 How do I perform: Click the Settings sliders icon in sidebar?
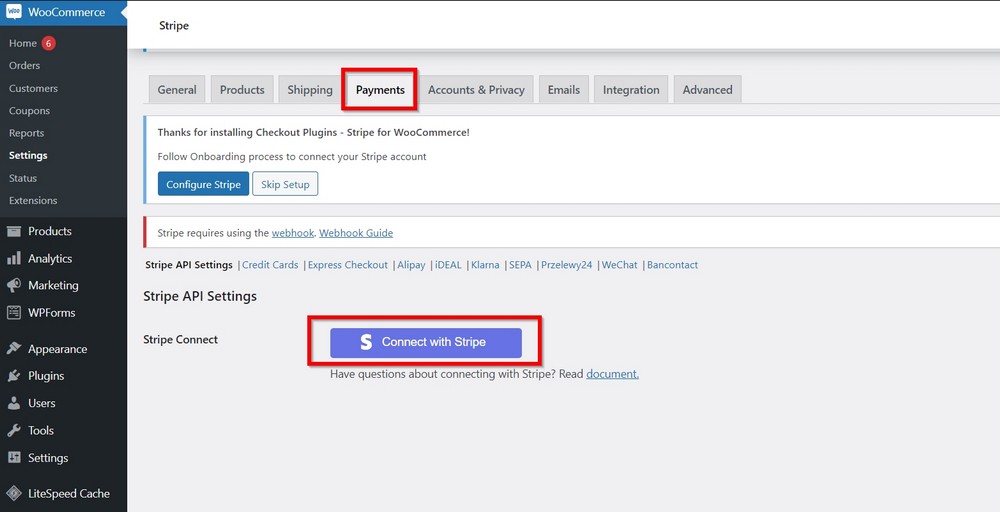(x=13, y=458)
